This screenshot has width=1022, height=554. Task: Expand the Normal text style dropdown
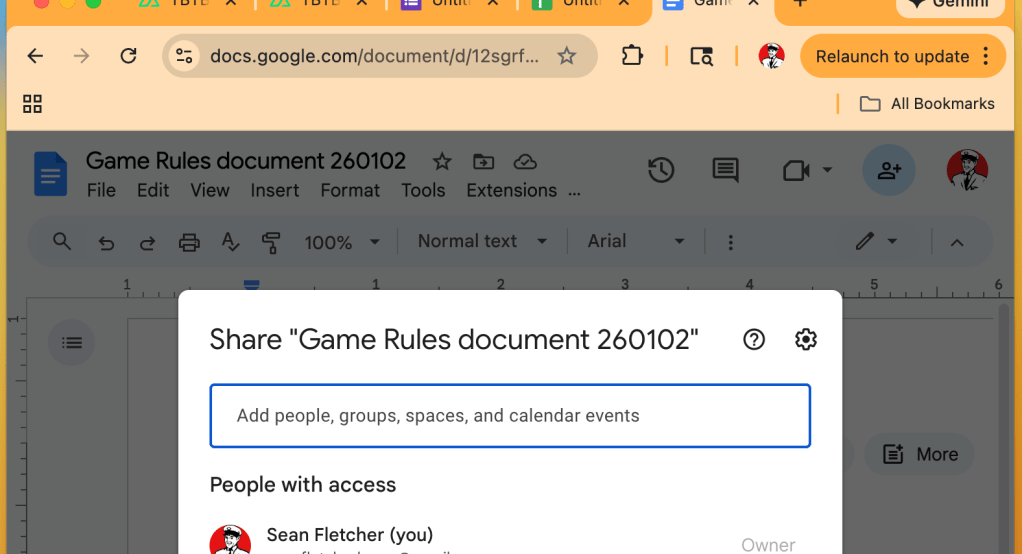click(482, 241)
